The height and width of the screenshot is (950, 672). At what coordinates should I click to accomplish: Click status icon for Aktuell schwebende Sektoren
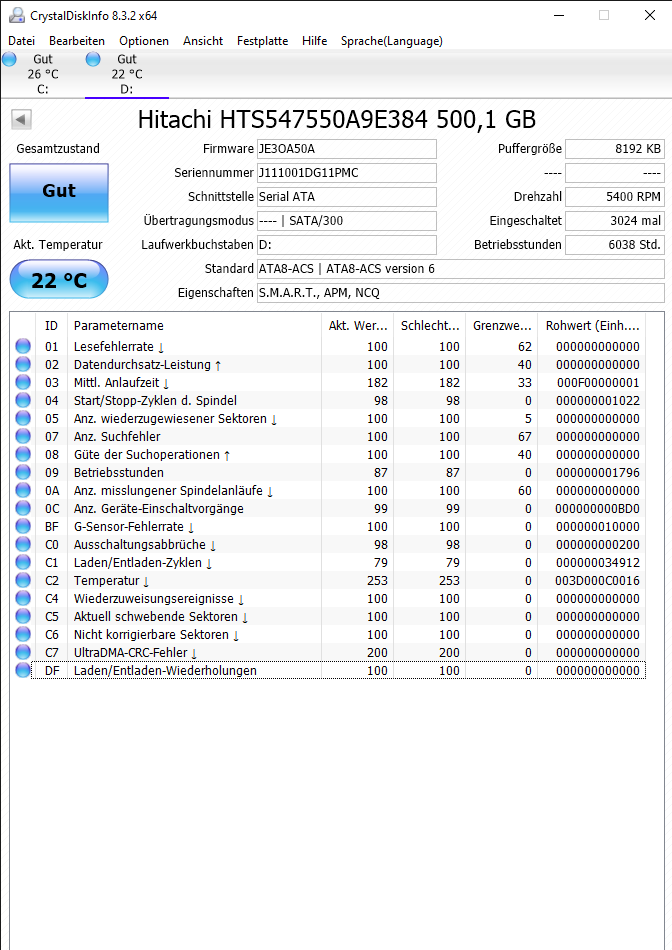click(23, 617)
